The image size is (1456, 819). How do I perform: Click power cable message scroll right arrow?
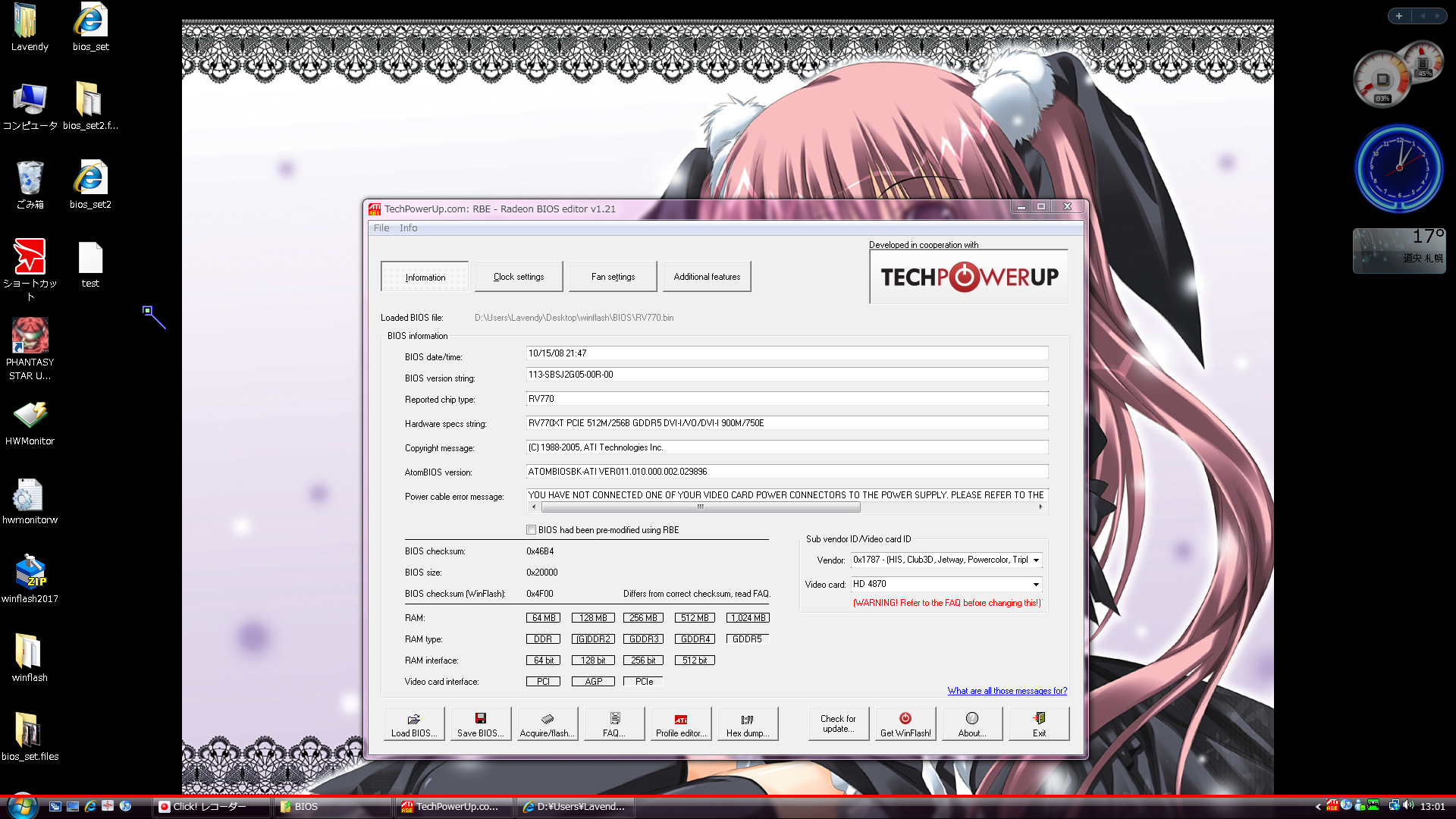click(1040, 507)
